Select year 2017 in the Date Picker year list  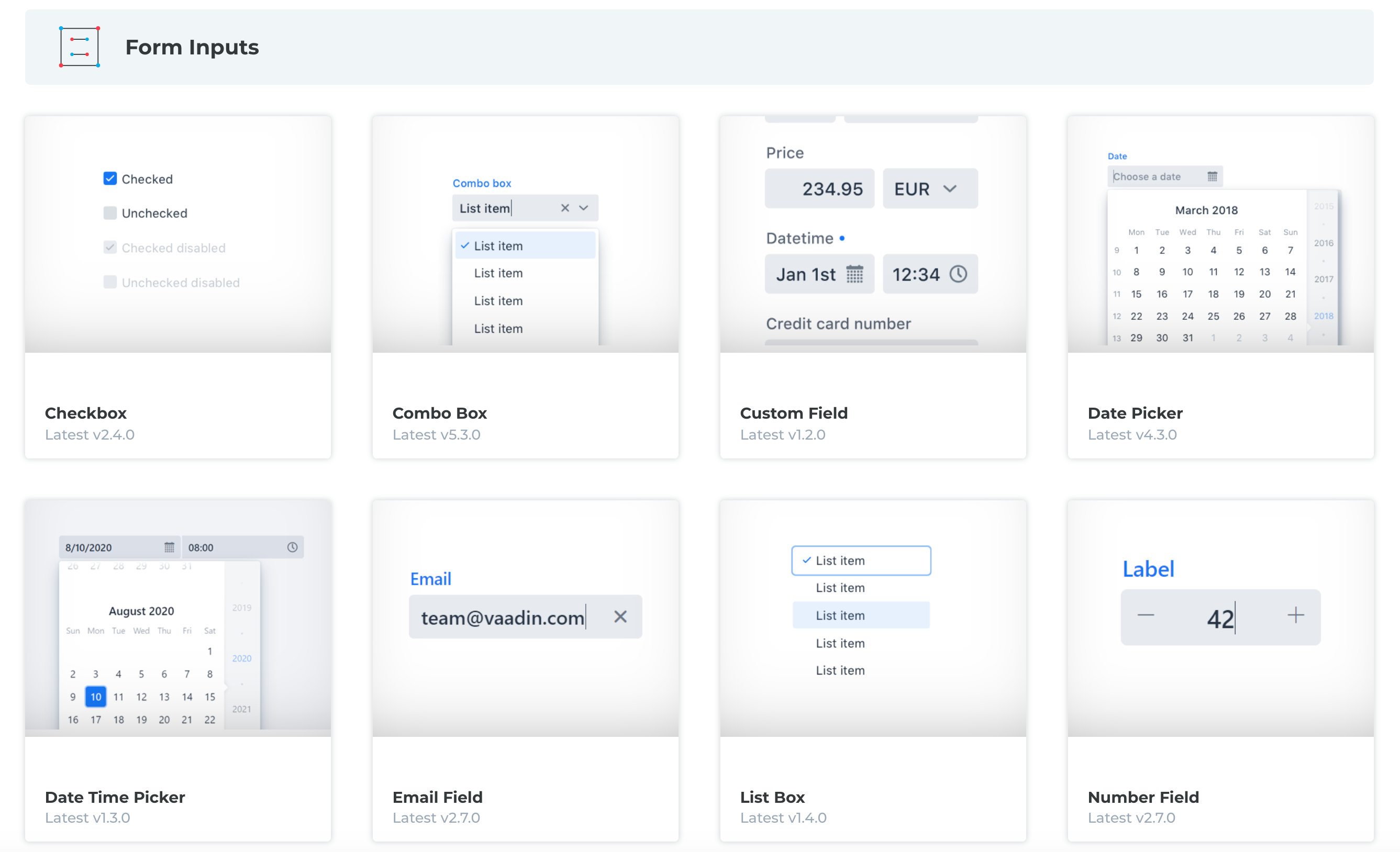(1324, 279)
